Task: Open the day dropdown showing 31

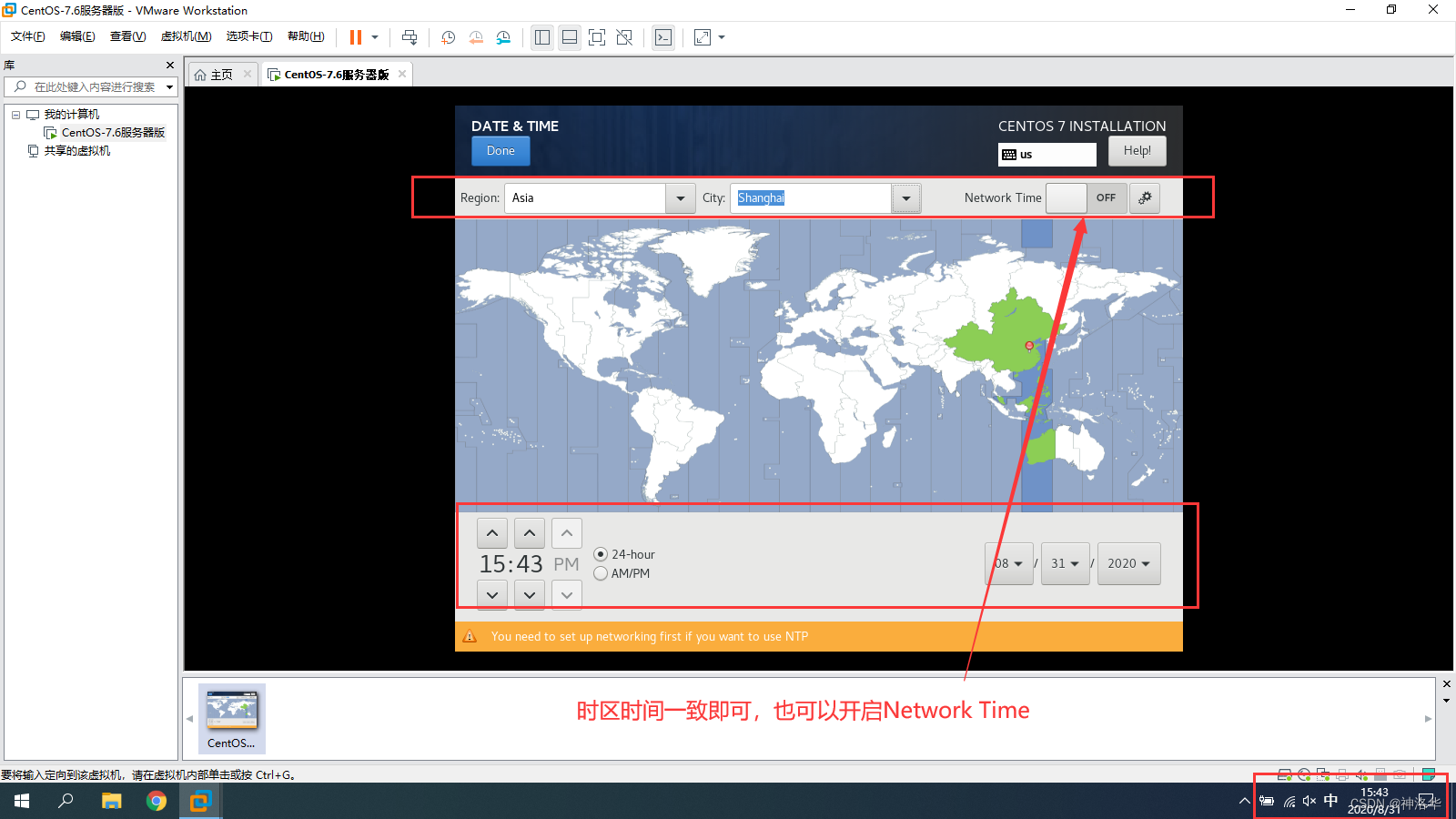Action: (x=1066, y=563)
